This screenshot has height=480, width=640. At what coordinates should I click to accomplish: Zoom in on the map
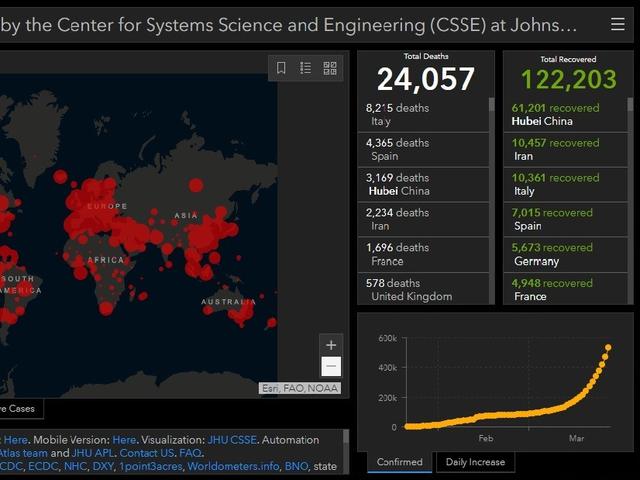pyautogui.click(x=331, y=345)
